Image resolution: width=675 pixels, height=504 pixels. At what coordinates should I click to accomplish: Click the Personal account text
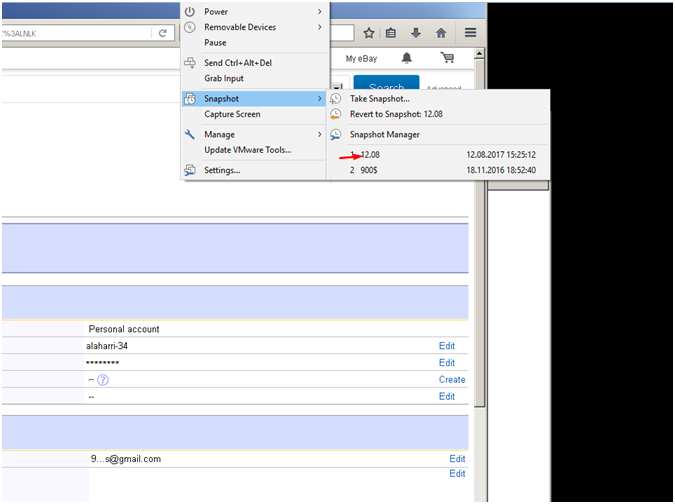coord(124,329)
